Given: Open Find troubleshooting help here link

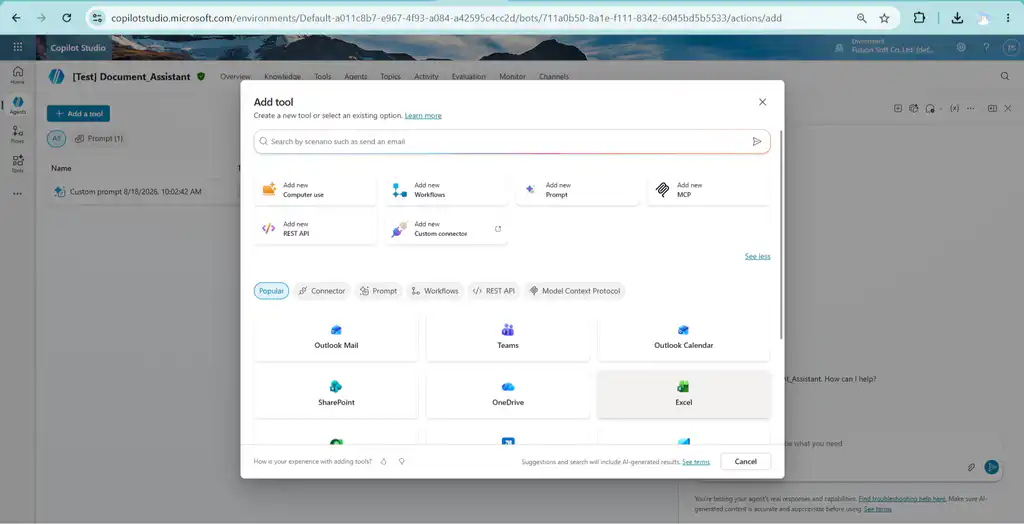Looking at the screenshot, I should [901, 499].
